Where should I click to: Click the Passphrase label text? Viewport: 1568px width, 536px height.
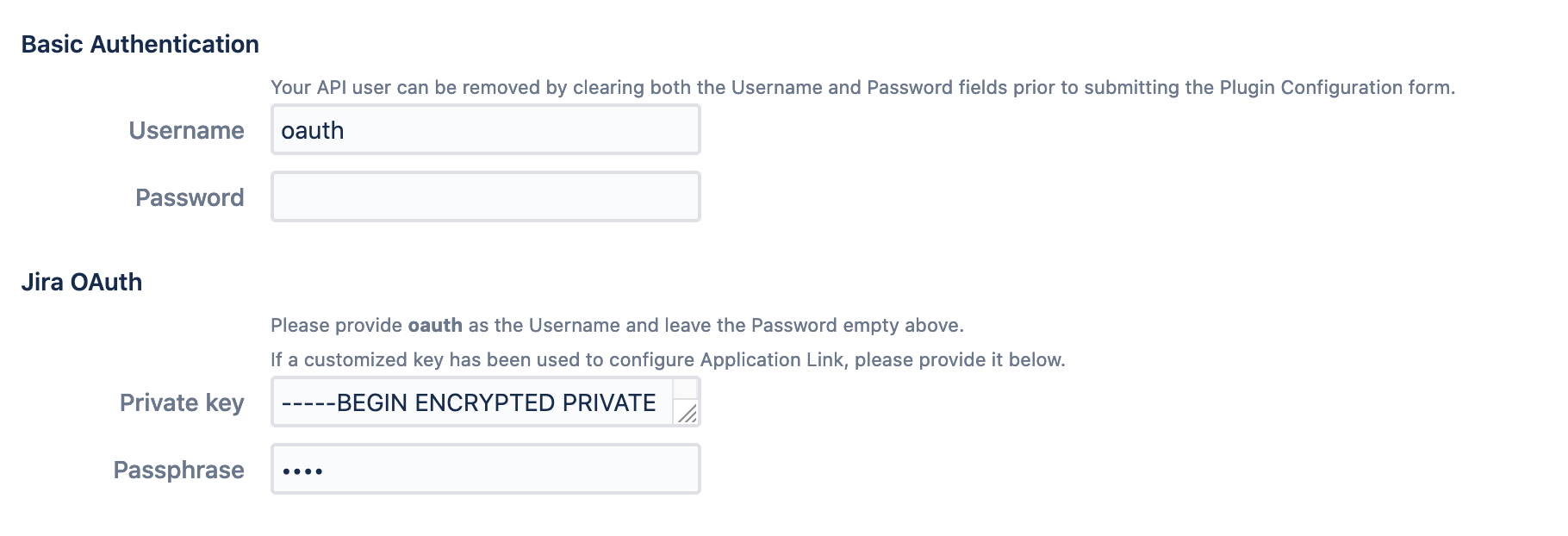click(178, 471)
